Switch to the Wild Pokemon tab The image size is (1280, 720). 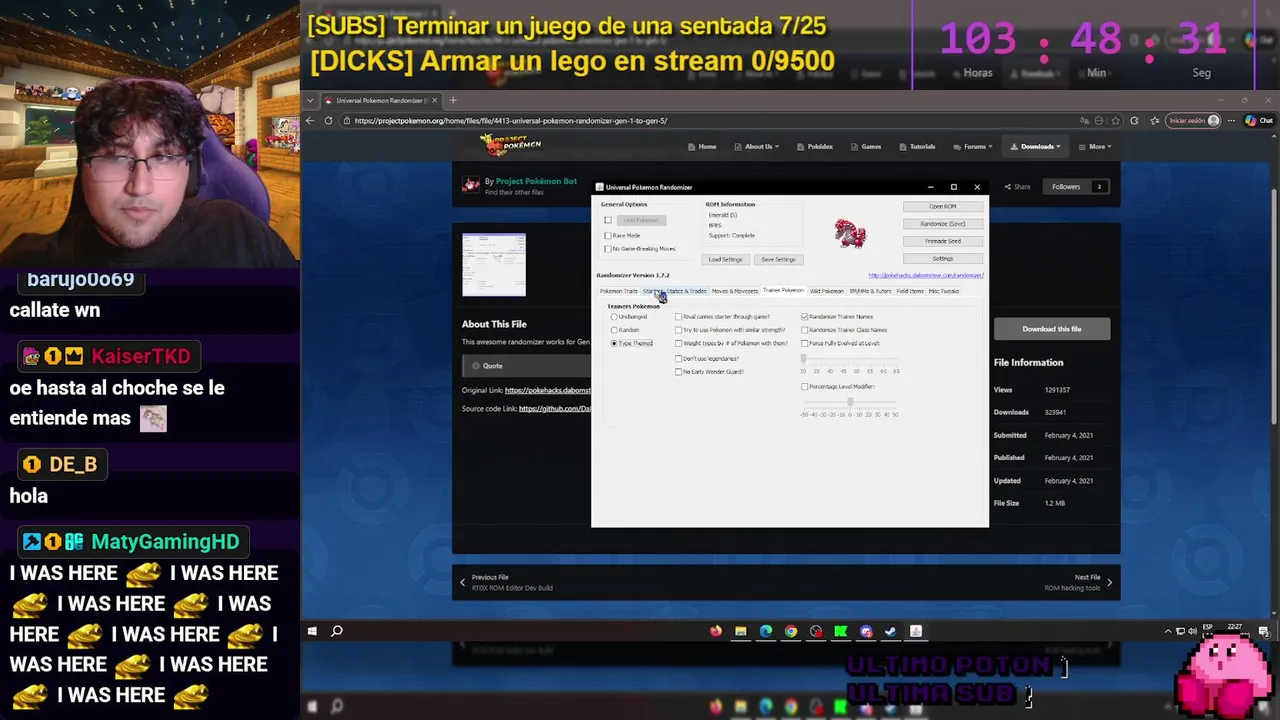[x=826, y=291]
